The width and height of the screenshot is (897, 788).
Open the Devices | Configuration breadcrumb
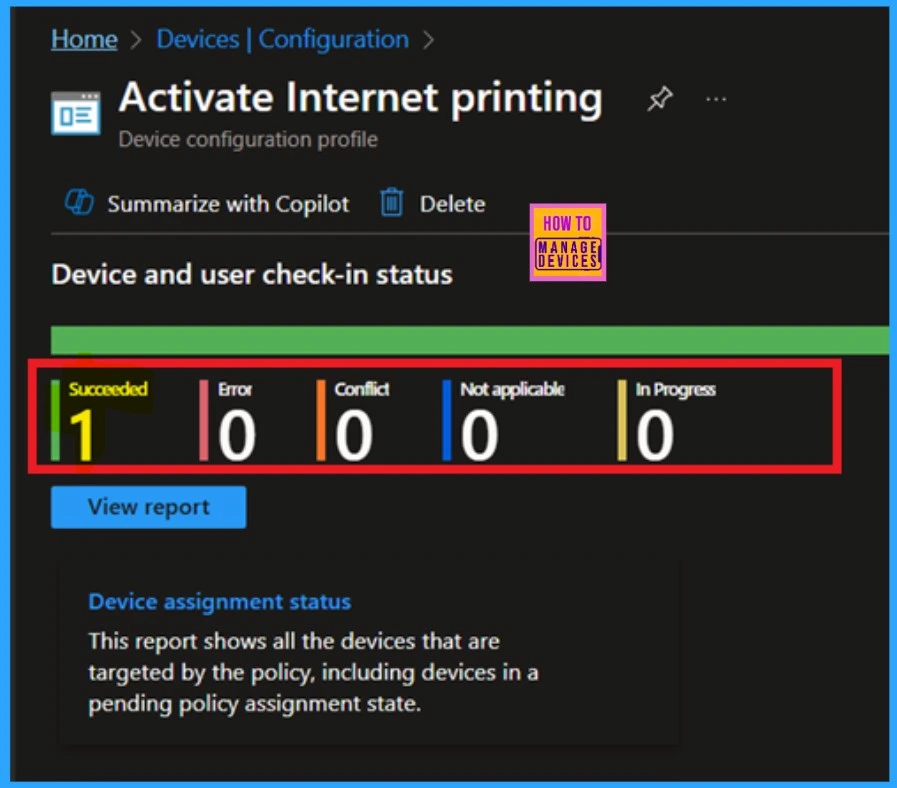283,39
